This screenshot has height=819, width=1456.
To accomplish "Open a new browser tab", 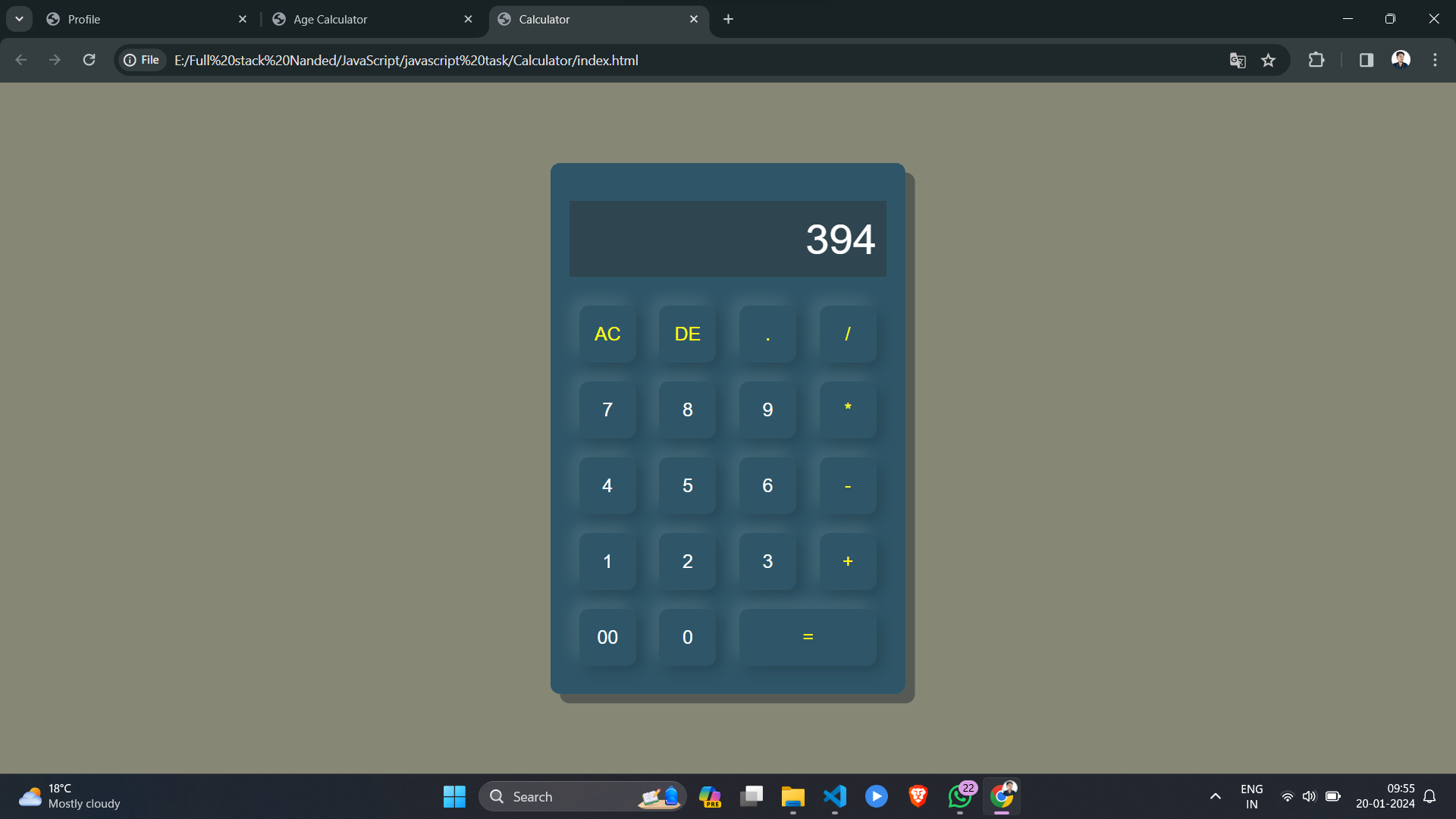I will (x=728, y=19).
